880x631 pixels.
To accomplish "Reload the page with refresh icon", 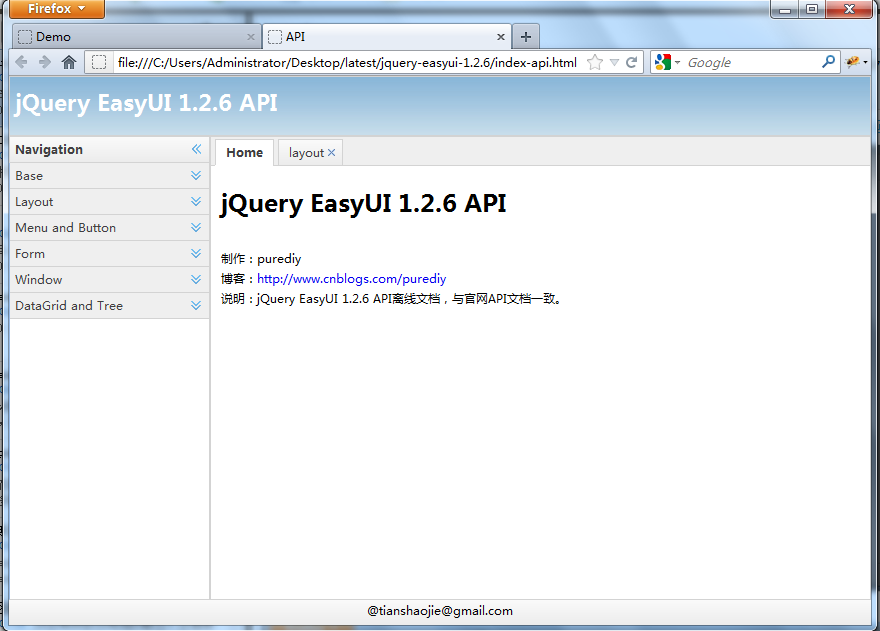I will click(x=631, y=62).
